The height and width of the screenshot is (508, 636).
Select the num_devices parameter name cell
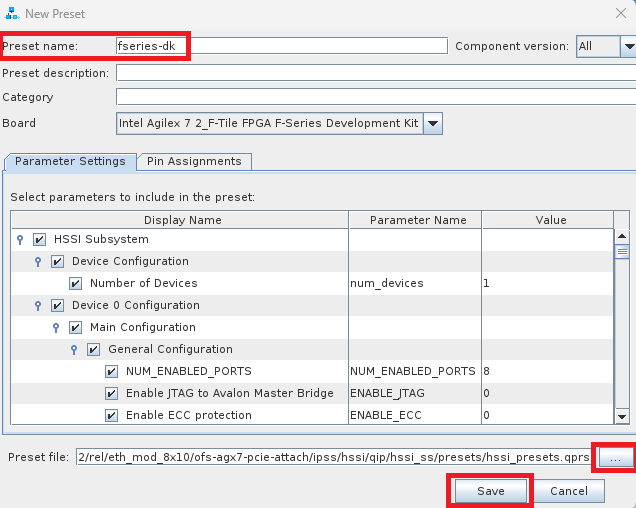click(415, 283)
